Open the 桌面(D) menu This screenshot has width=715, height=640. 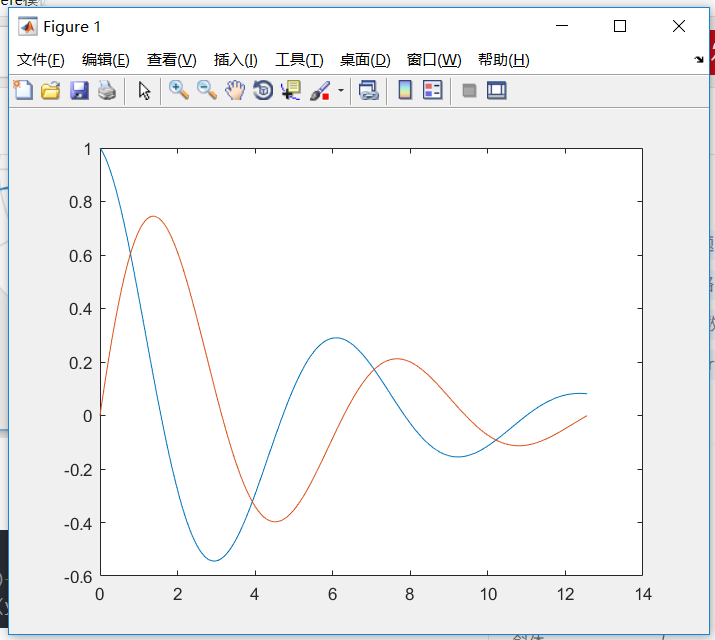(365, 60)
